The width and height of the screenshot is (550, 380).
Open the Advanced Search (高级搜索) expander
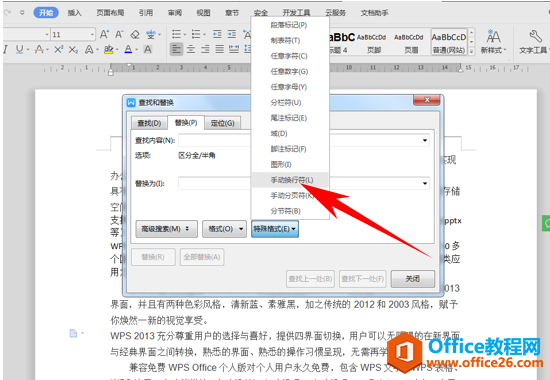coord(167,229)
